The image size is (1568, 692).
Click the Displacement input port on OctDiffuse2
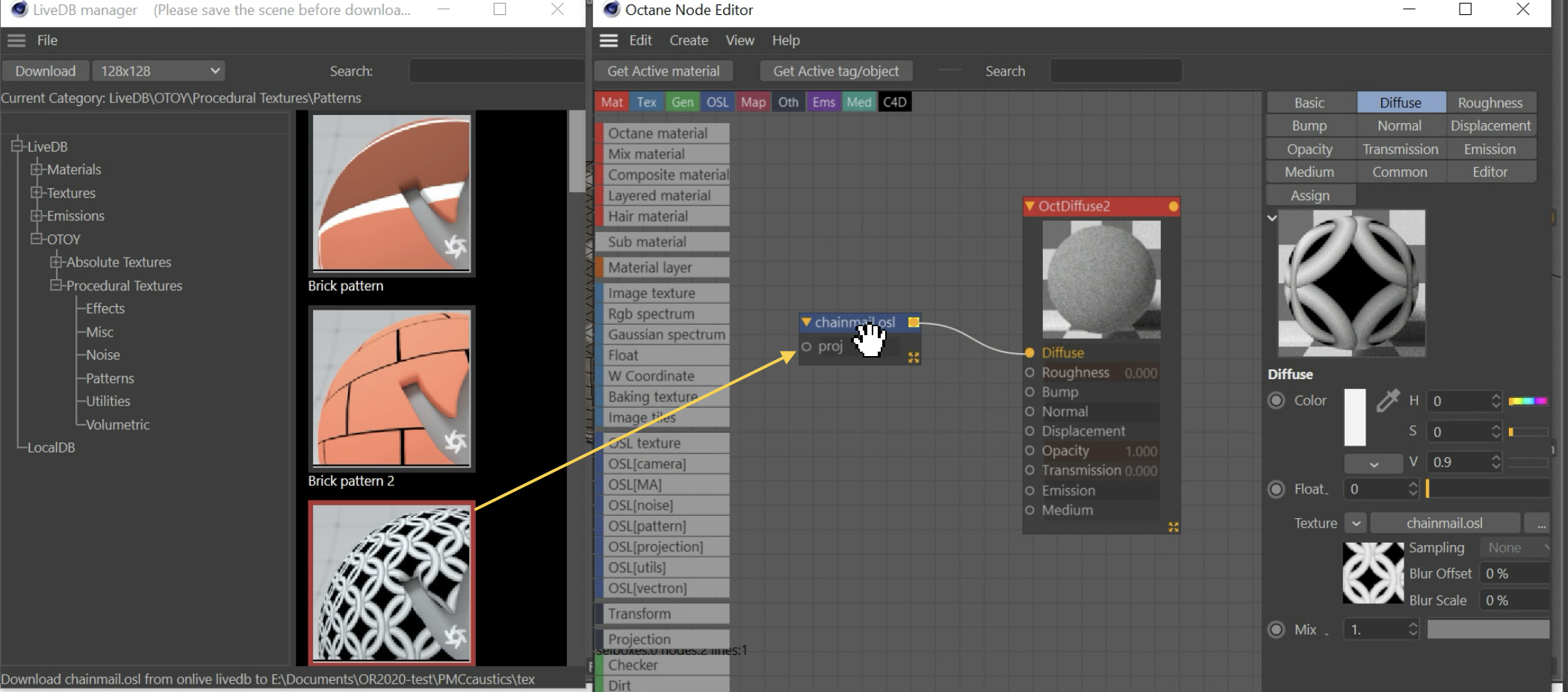[1029, 431]
